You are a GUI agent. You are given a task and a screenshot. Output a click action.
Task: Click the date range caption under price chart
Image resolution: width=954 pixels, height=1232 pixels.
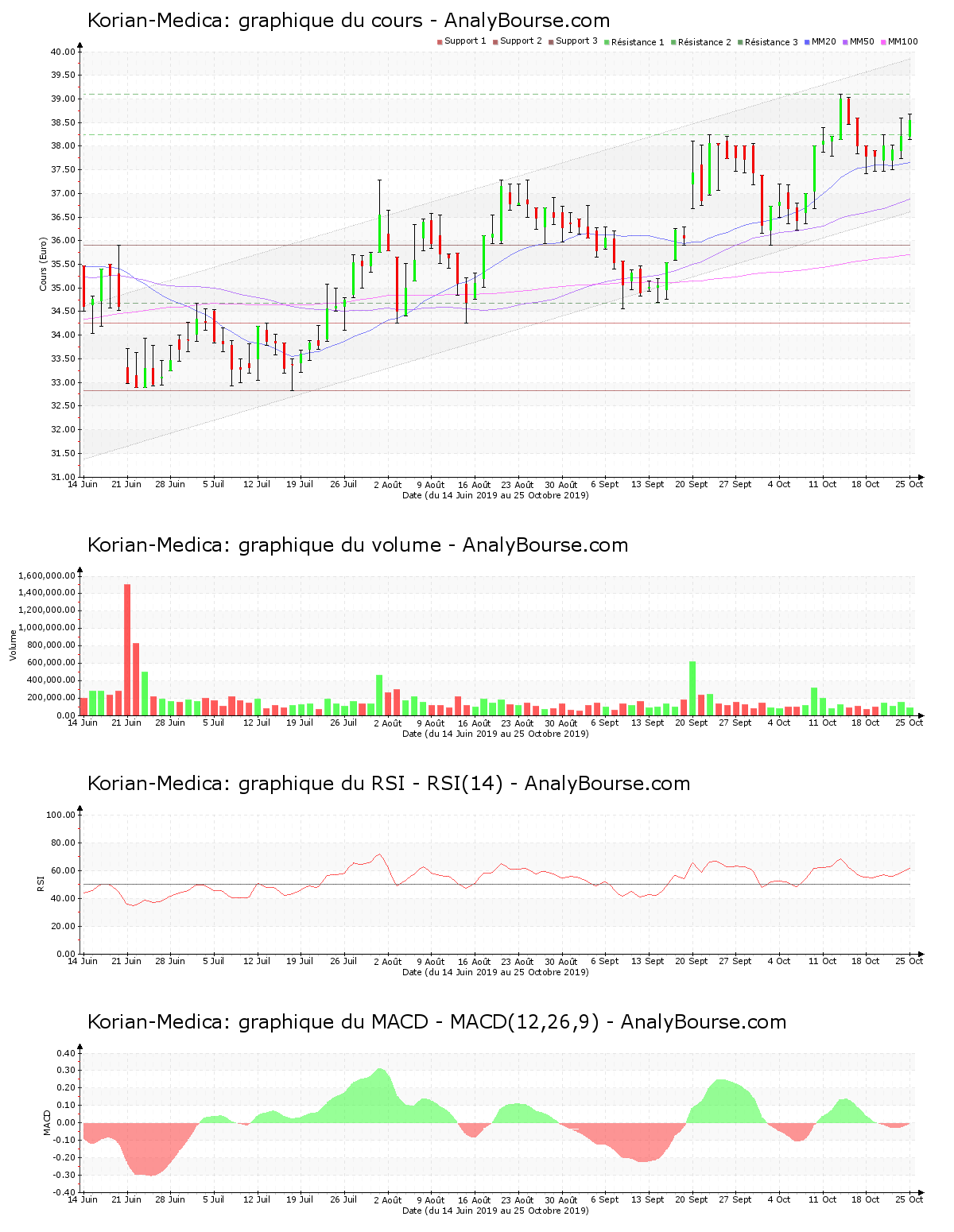495,495
